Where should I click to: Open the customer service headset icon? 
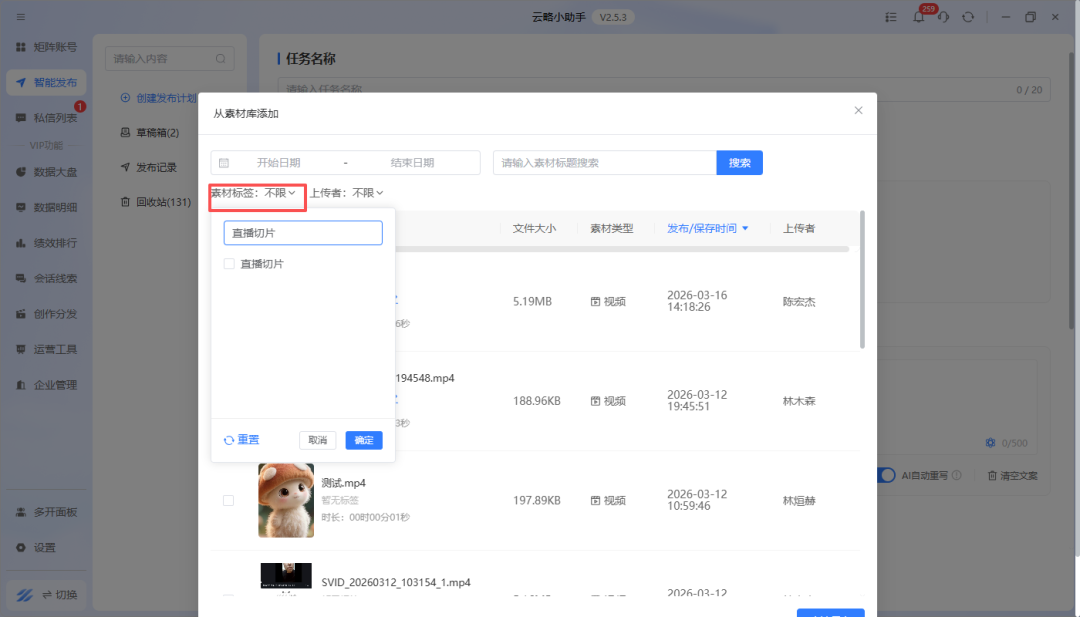[x=942, y=18]
